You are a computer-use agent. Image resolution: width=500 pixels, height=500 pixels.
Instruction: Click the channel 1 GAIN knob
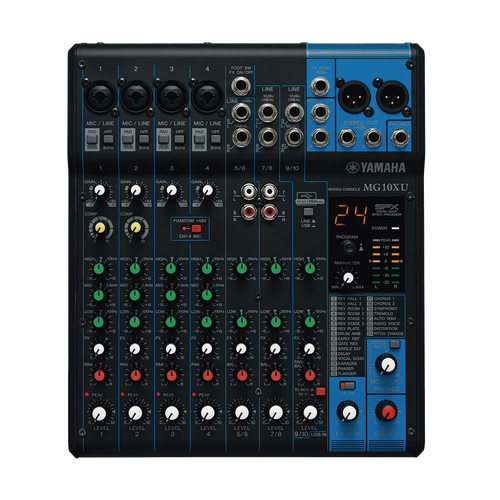pyautogui.click(x=99, y=190)
